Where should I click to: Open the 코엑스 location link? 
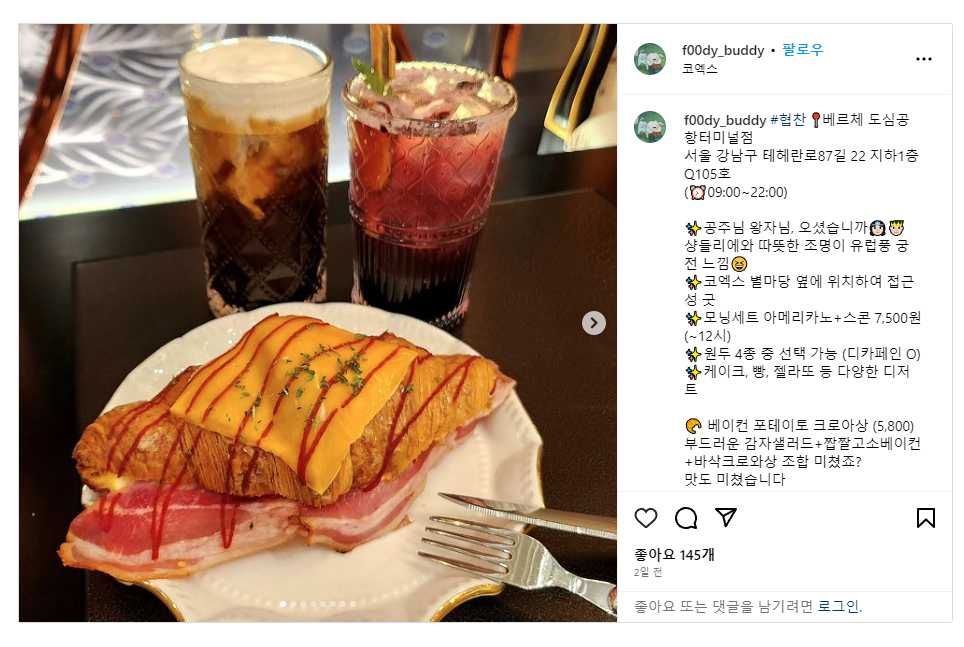coord(700,68)
